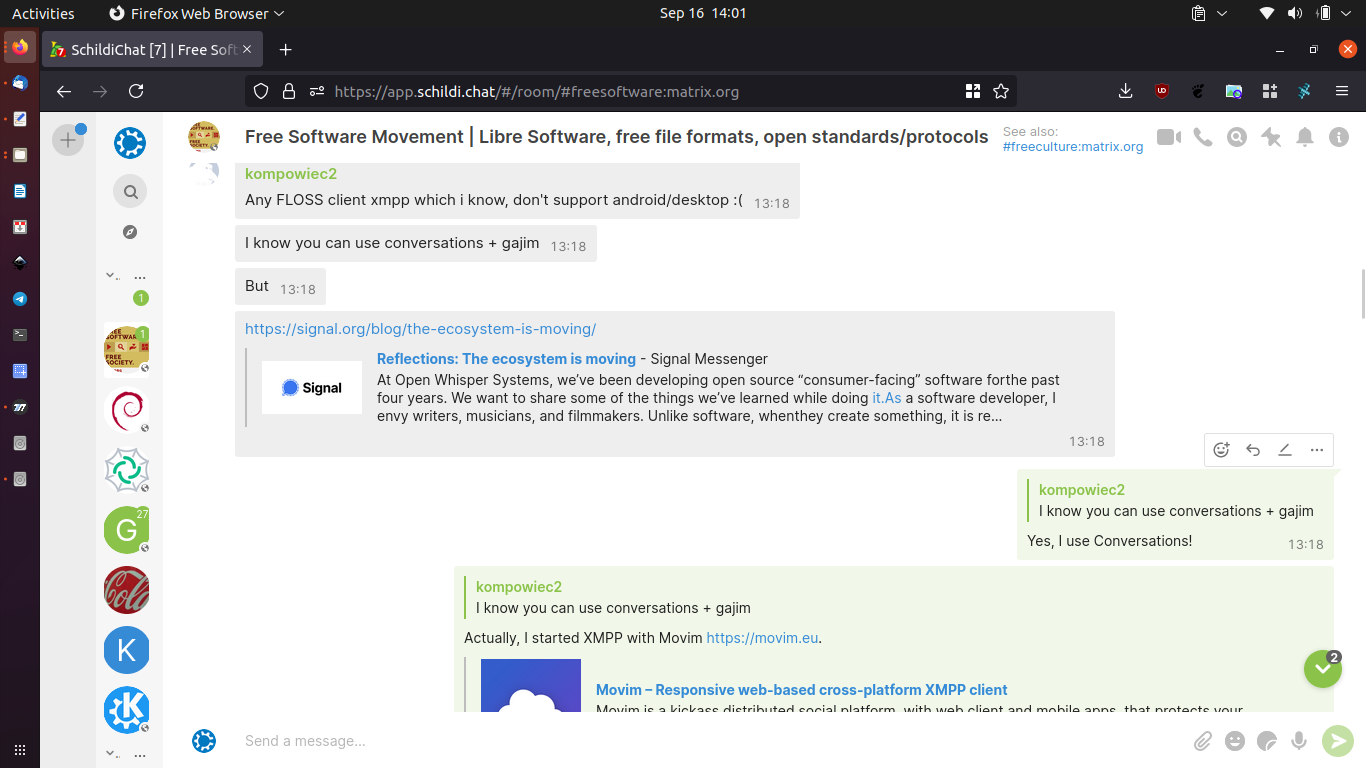Add a reaction to the Signal message
Image resolution: width=1366 pixels, height=768 pixels.
(x=1221, y=449)
